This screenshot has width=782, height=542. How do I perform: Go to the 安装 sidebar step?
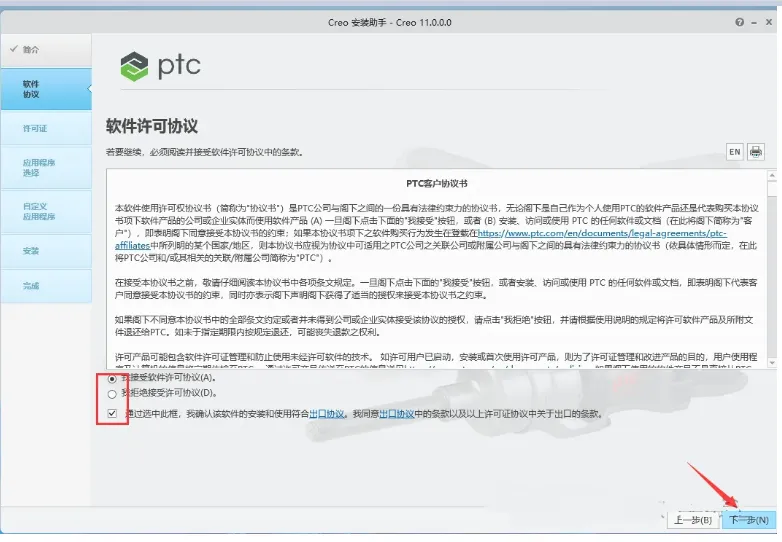click(x=46, y=251)
